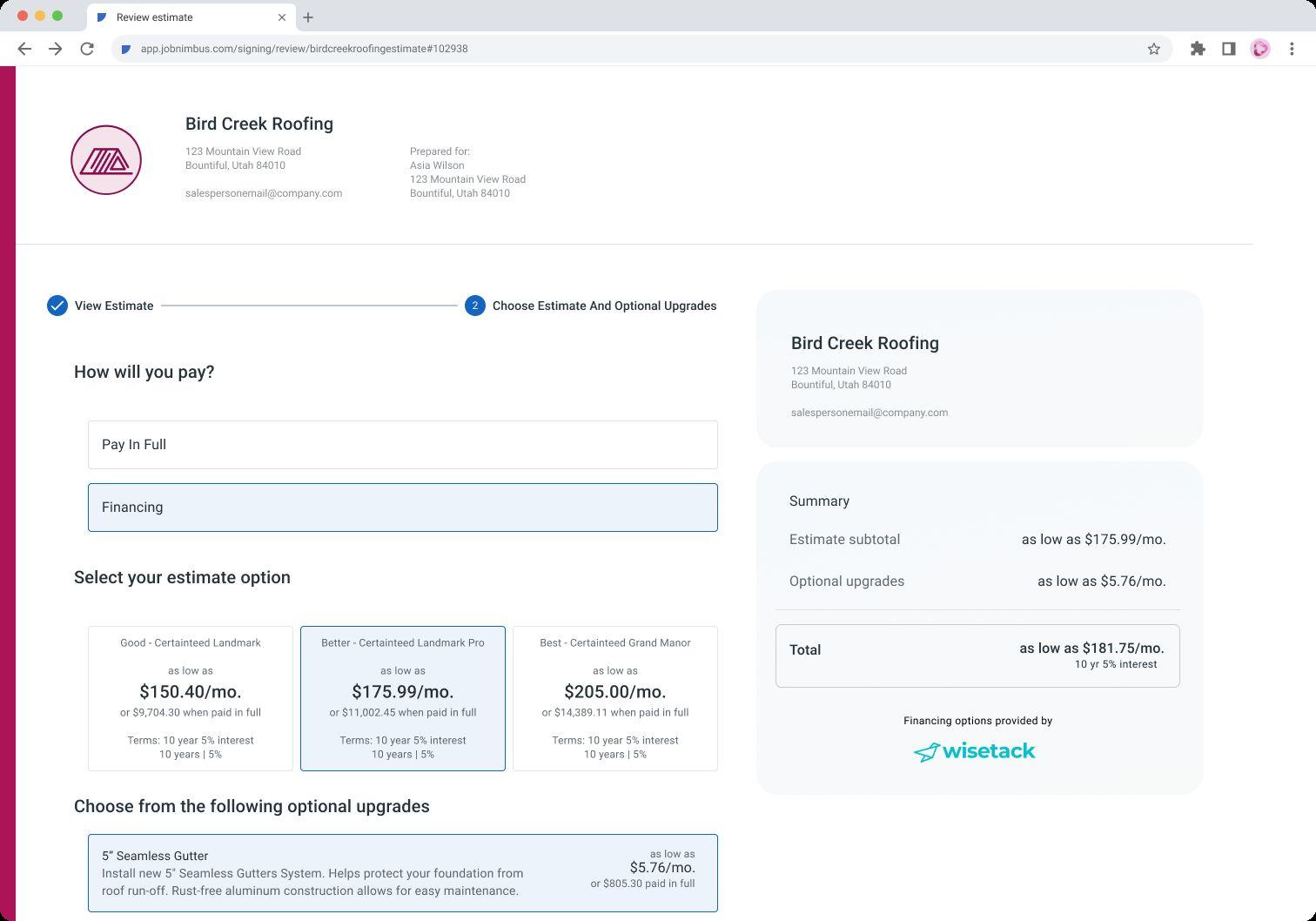Open the Chrome profile avatar
This screenshot has height=921, width=1316.
pyautogui.click(x=1260, y=49)
